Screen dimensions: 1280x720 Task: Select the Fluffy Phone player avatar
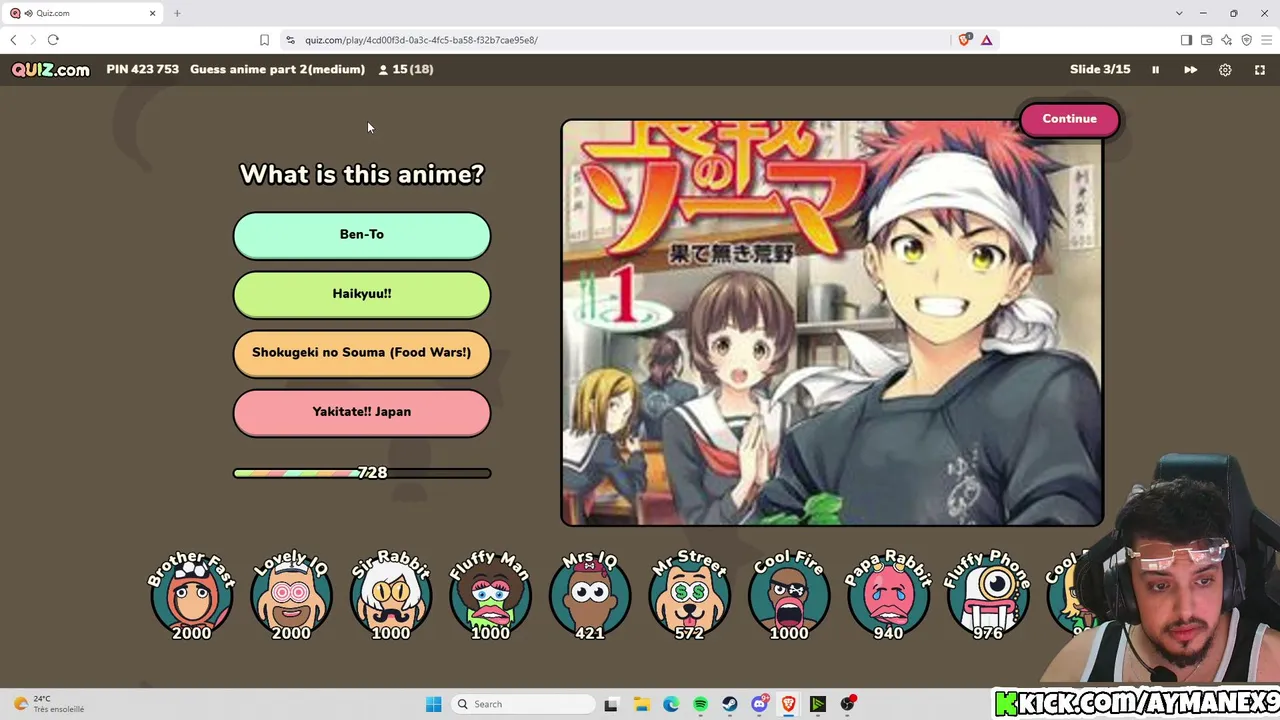[988, 595]
